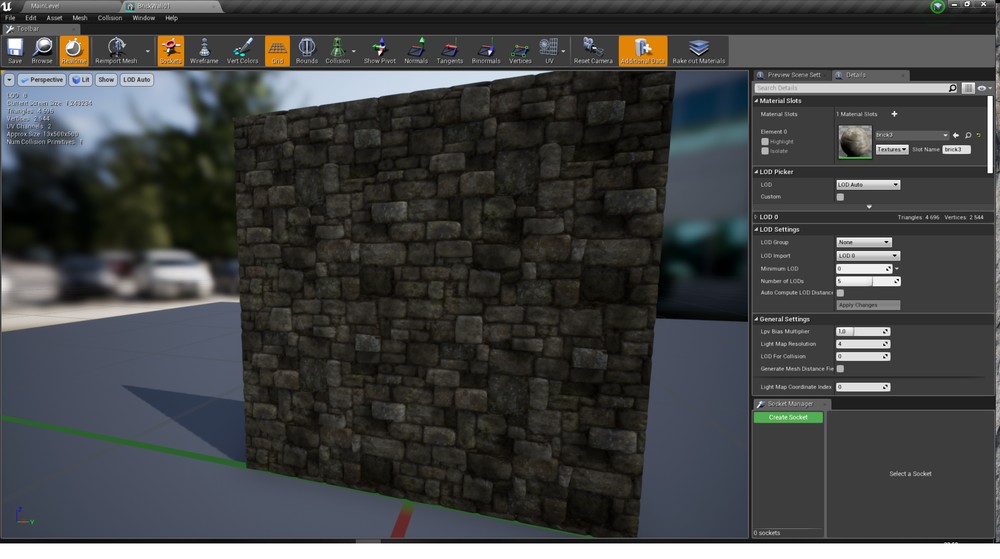Open the Collision menu in the menu bar

click(110, 18)
